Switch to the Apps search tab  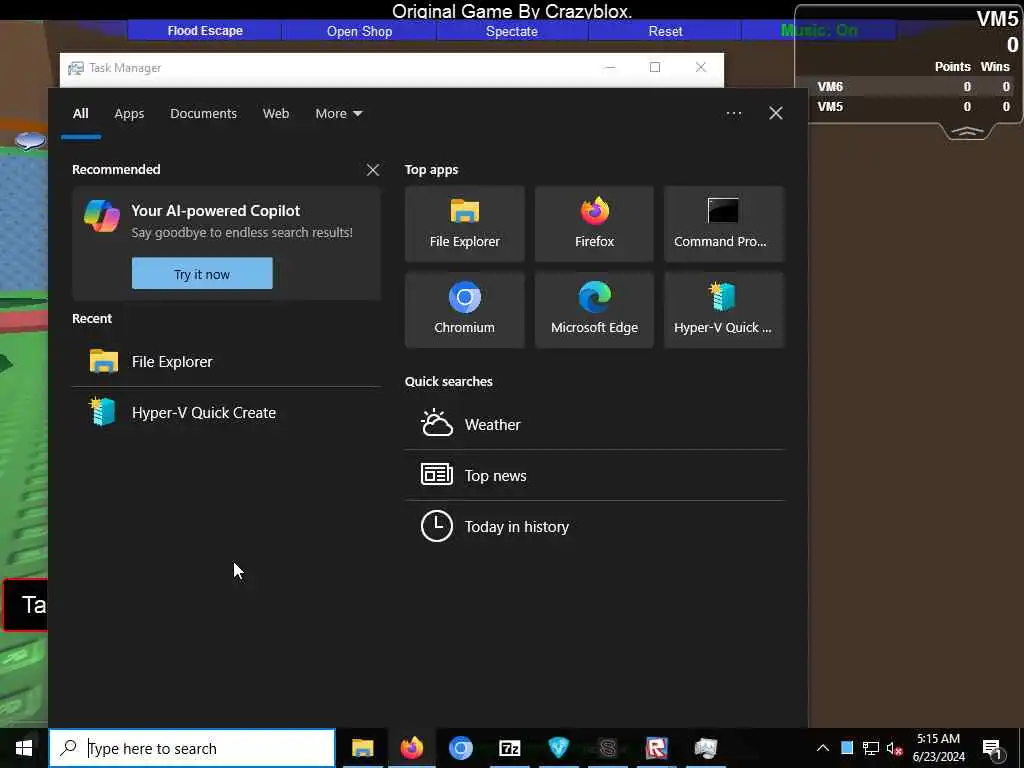[129, 114]
